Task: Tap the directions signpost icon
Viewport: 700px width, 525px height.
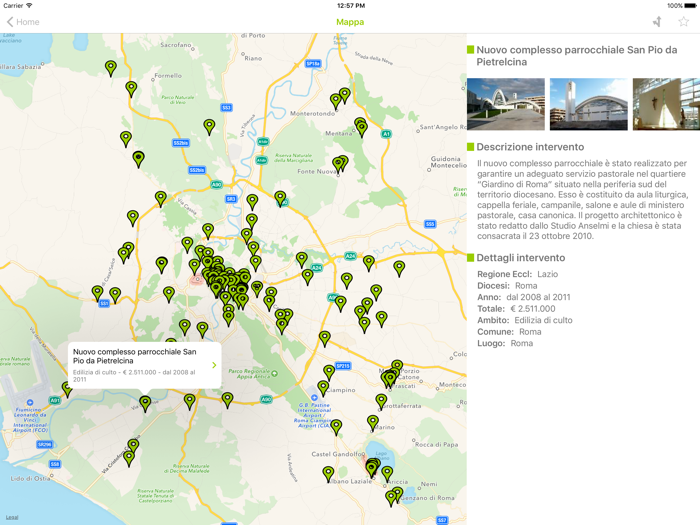Action: coord(657,22)
